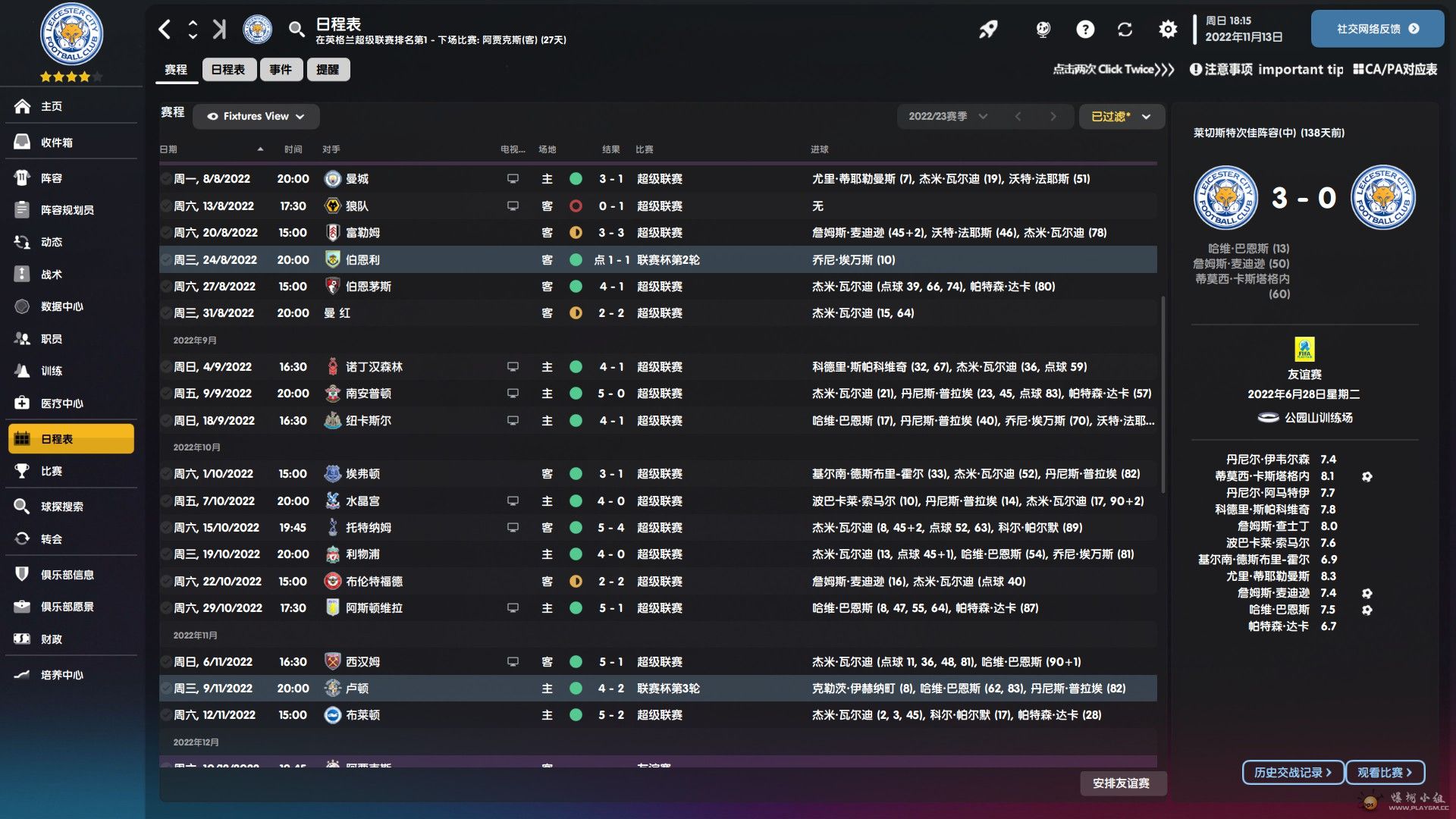Viewport: 1456px width, 819px height.
Task: Click the help question mark icon
Action: 1085,30
